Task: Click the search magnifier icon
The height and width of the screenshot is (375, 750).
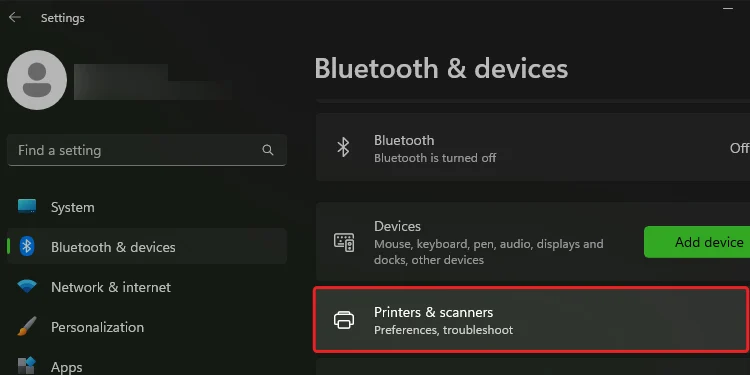Action: [268, 150]
